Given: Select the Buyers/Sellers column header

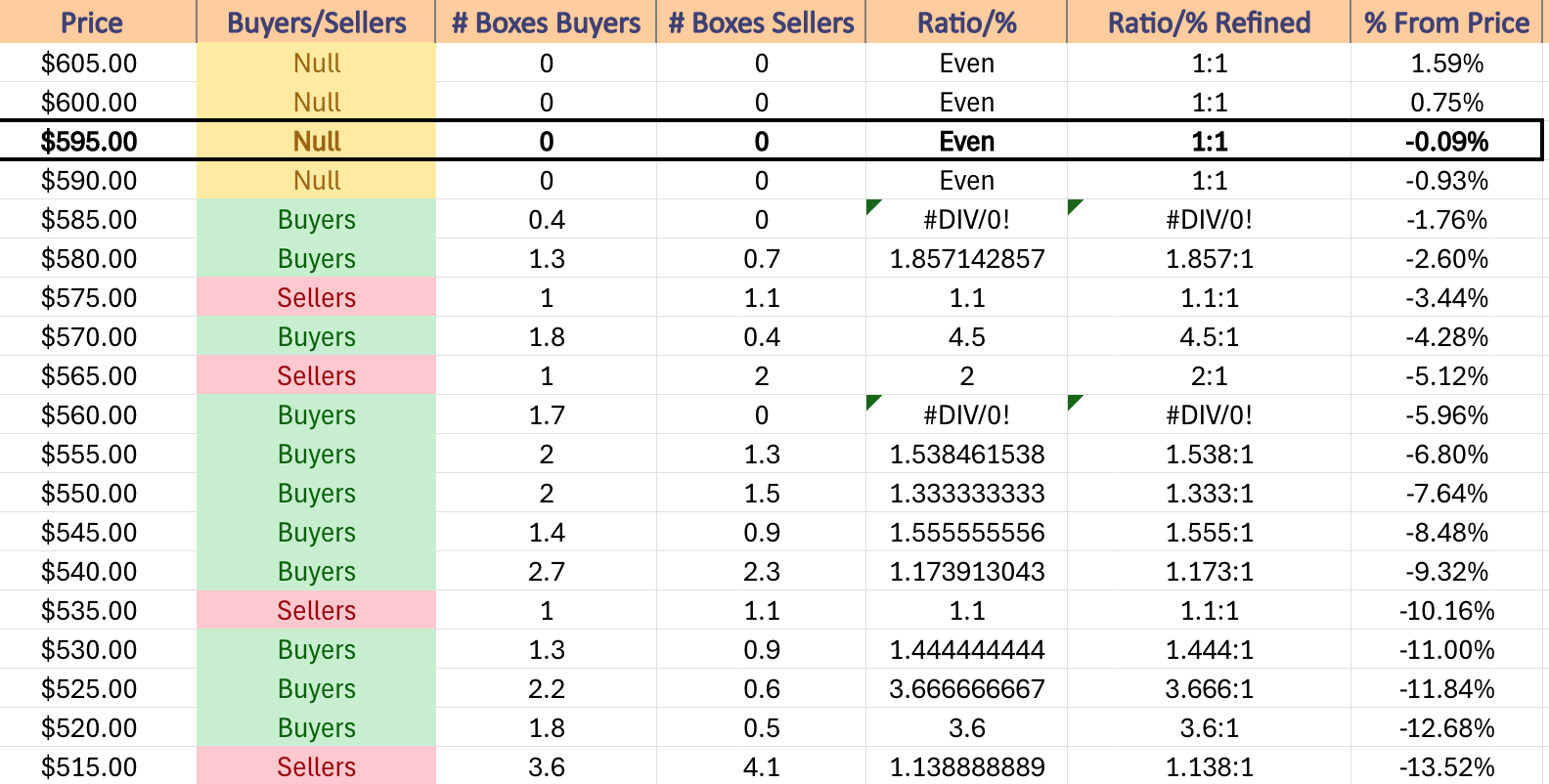Looking at the screenshot, I should pyautogui.click(x=316, y=22).
